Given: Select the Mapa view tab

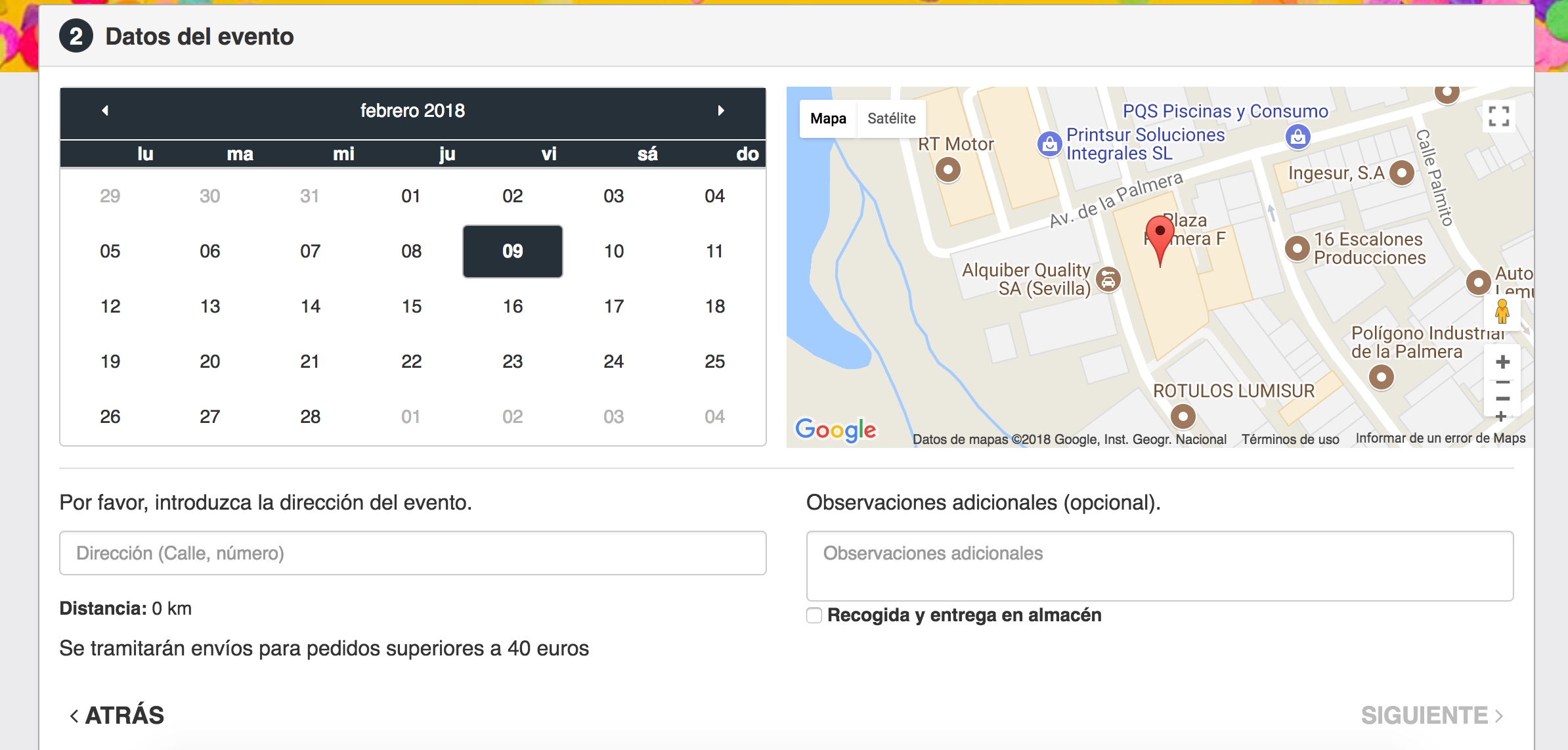Looking at the screenshot, I should tap(828, 118).
